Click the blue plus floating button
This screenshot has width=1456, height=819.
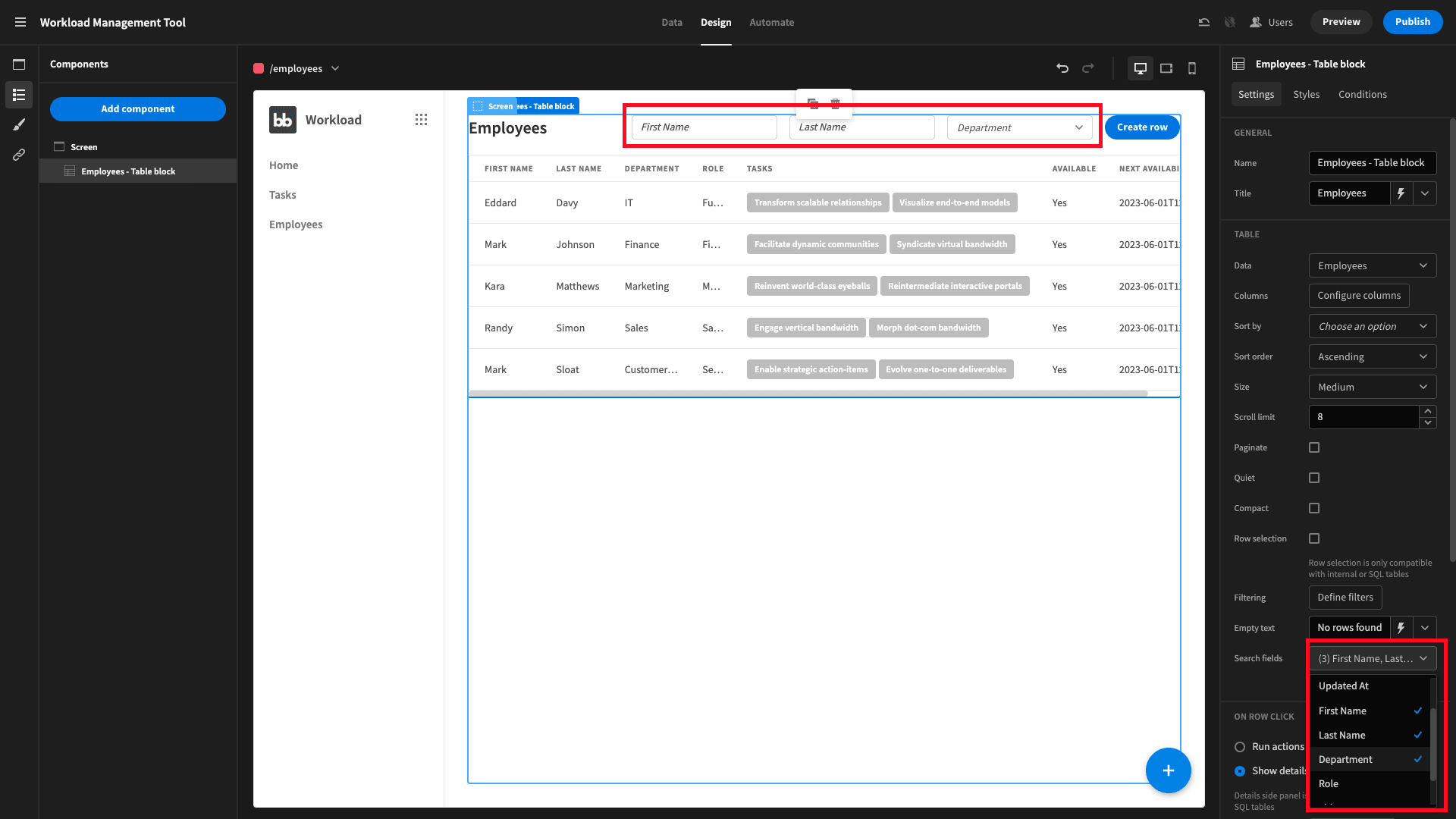pyautogui.click(x=1168, y=770)
